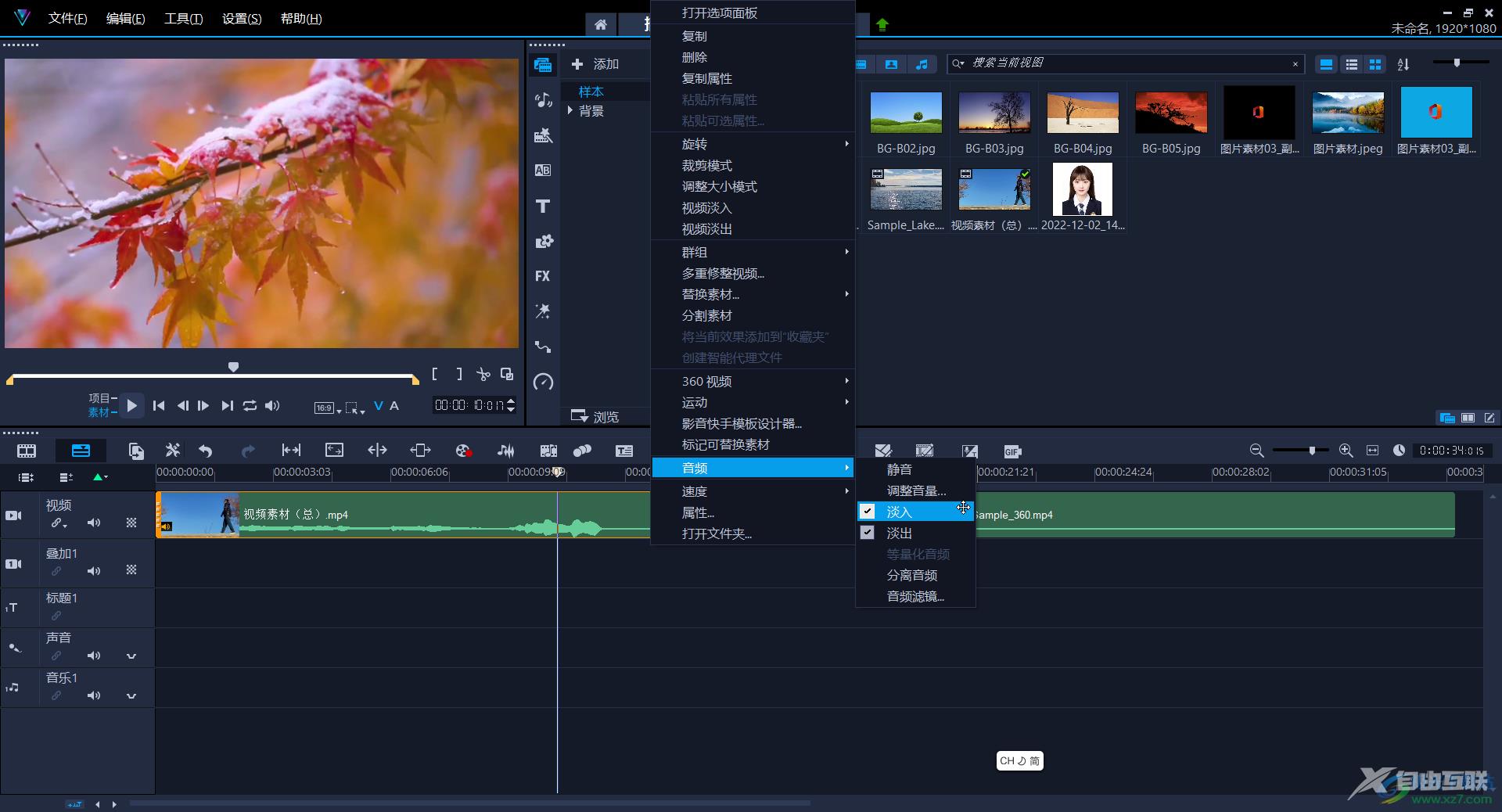Mute the 音乐1 music track
Viewport: 1502px width, 812px height.
coord(94,695)
